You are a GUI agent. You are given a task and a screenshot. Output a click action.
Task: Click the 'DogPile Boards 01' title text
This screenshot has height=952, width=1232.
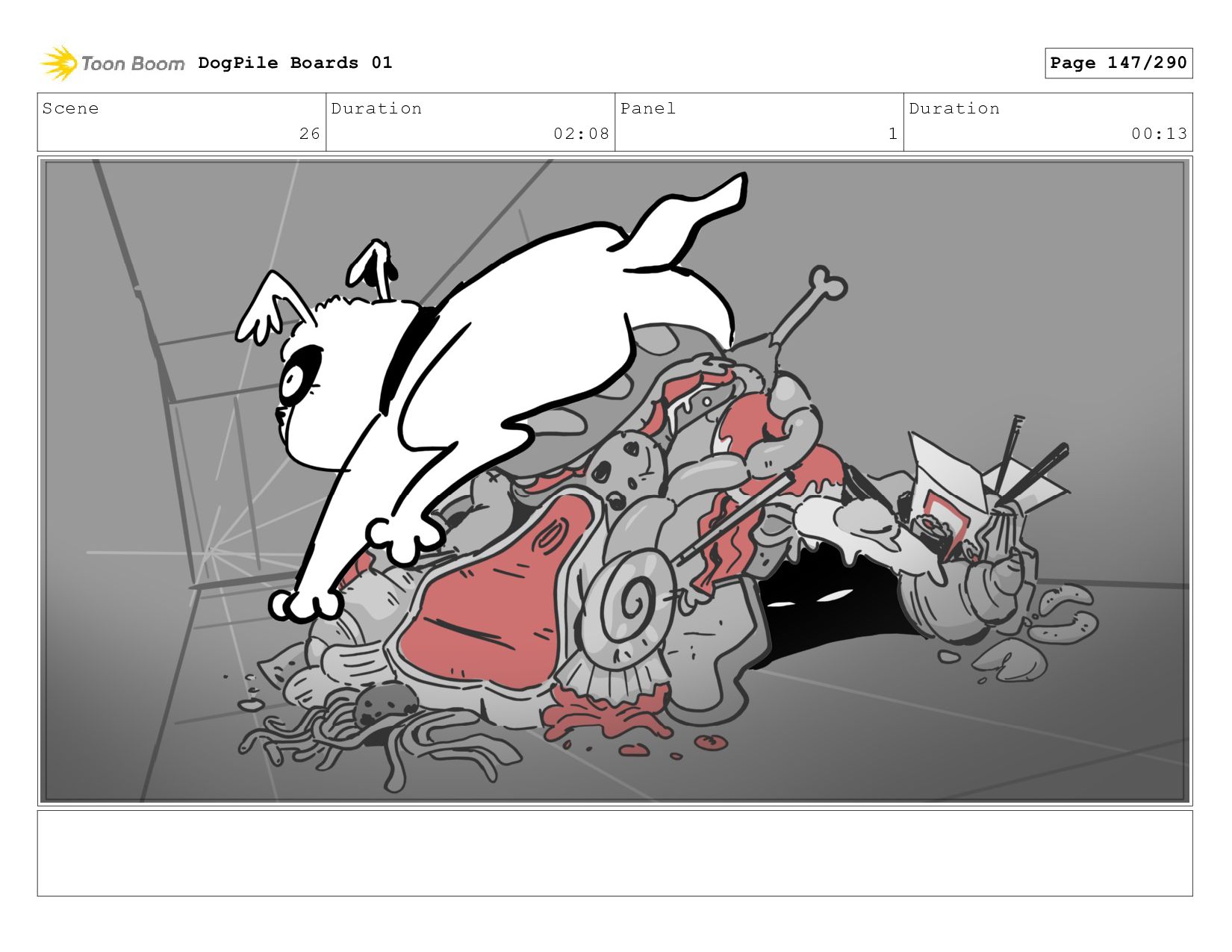pos(295,63)
